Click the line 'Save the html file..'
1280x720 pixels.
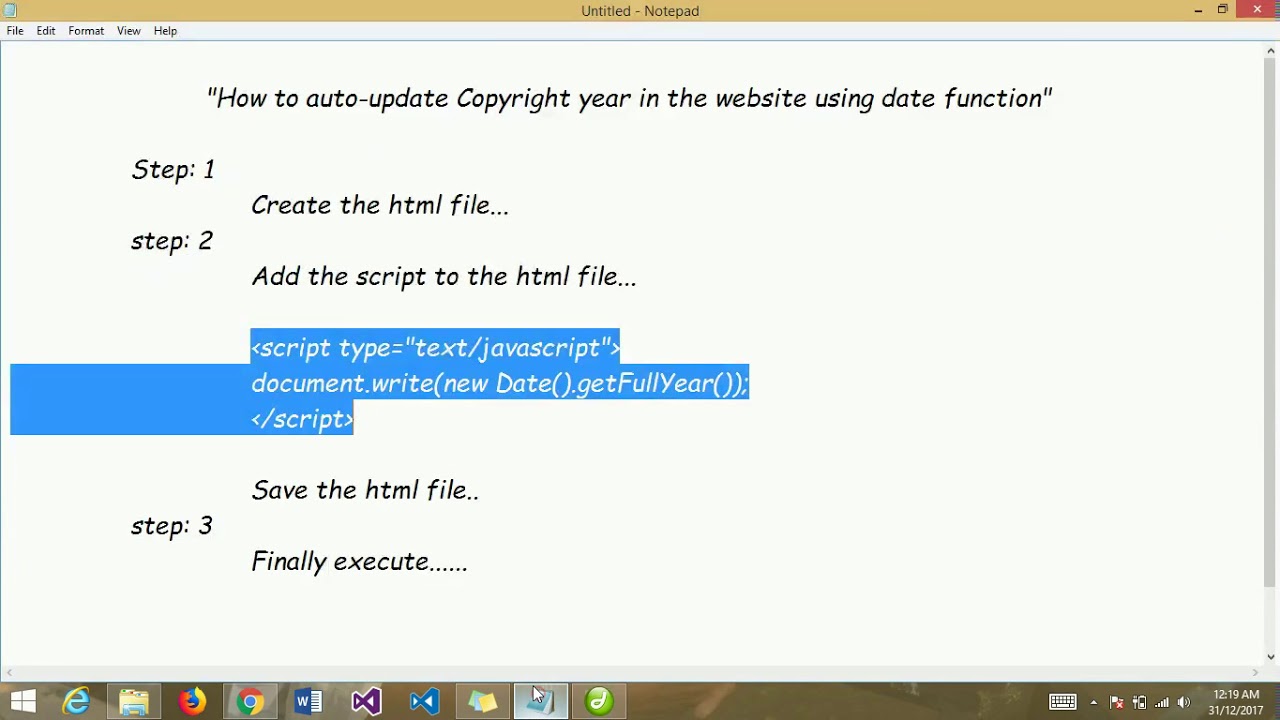[x=365, y=490]
